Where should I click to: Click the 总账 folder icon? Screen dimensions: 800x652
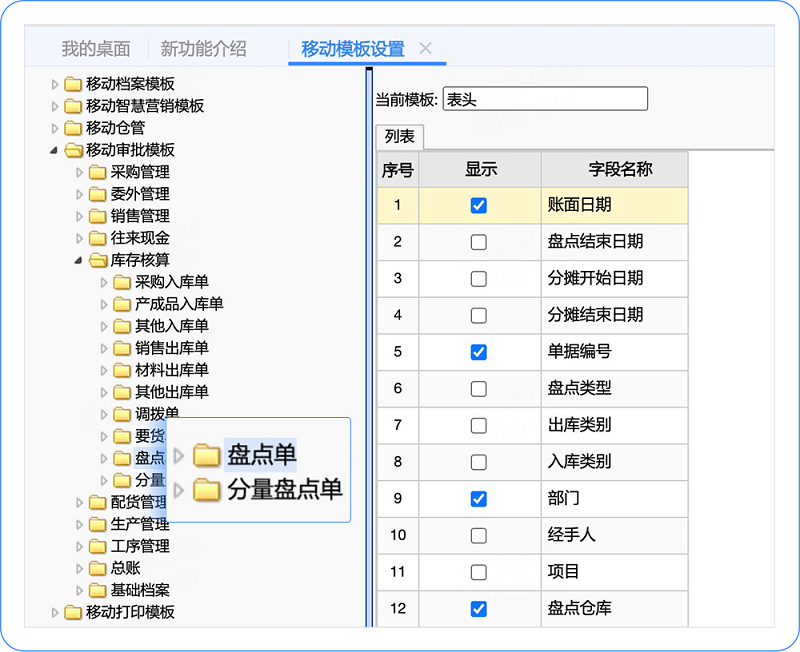[97, 568]
